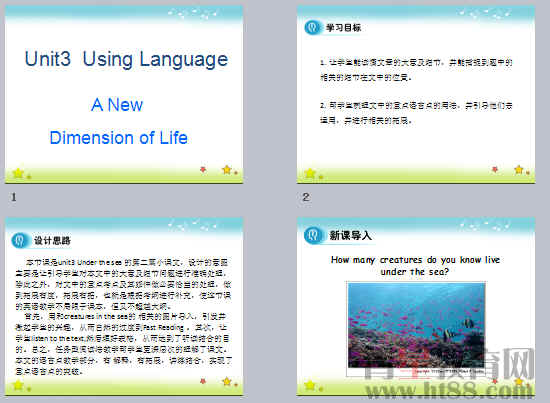The width and height of the screenshot is (550, 403).
Task: Click the 'Unit3 Using Language' title text
Action: click(126, 59)
